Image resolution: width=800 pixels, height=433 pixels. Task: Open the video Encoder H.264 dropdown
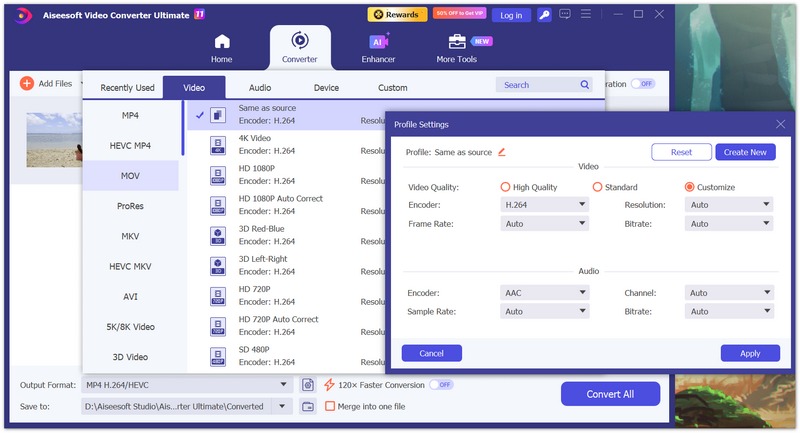point(544,205)
